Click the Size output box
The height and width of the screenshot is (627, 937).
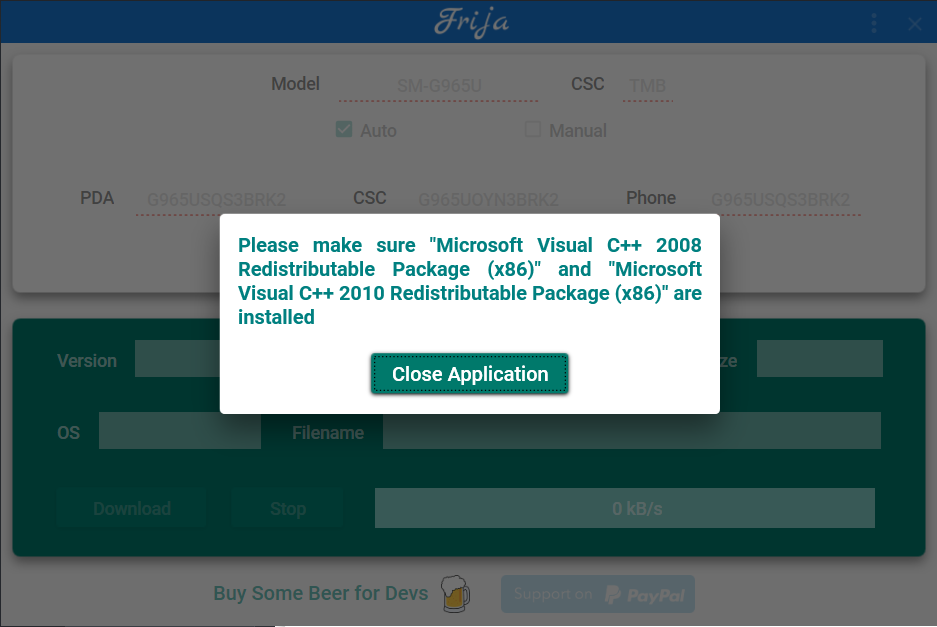tap(819, 359)
